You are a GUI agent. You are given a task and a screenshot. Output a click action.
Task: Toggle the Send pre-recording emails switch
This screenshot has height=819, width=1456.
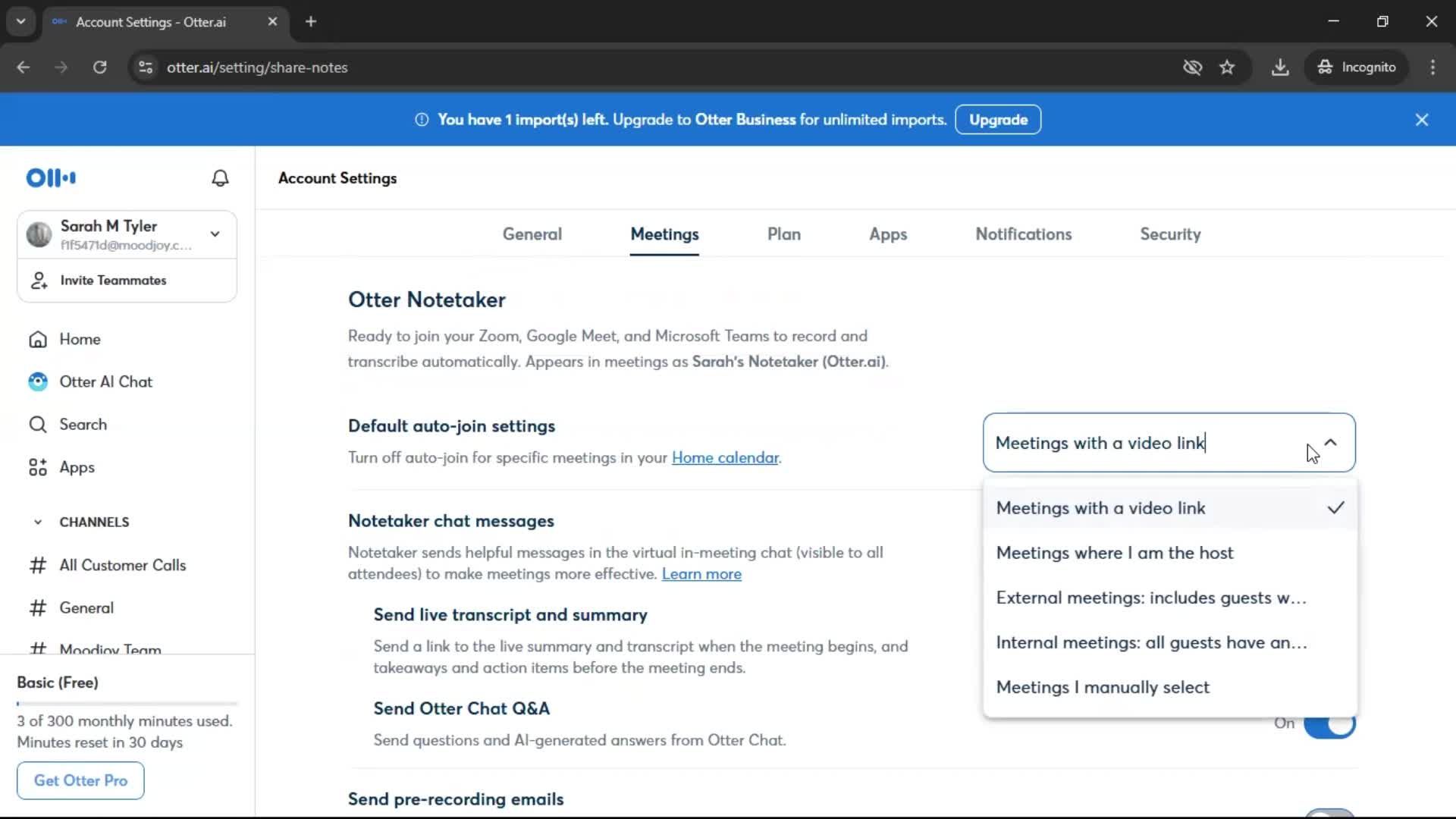coord(1329,813)
